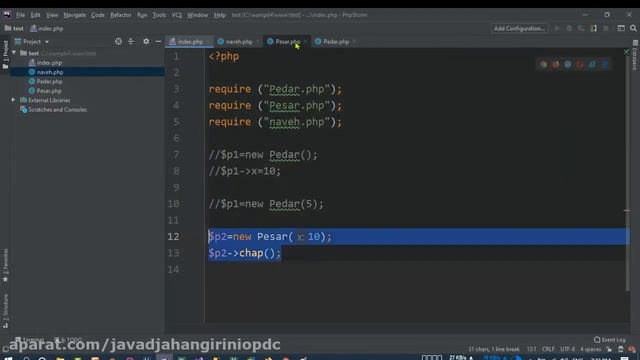Open the Run menu
The height and width of the screenshot is (360, 640).
[142, 15]
